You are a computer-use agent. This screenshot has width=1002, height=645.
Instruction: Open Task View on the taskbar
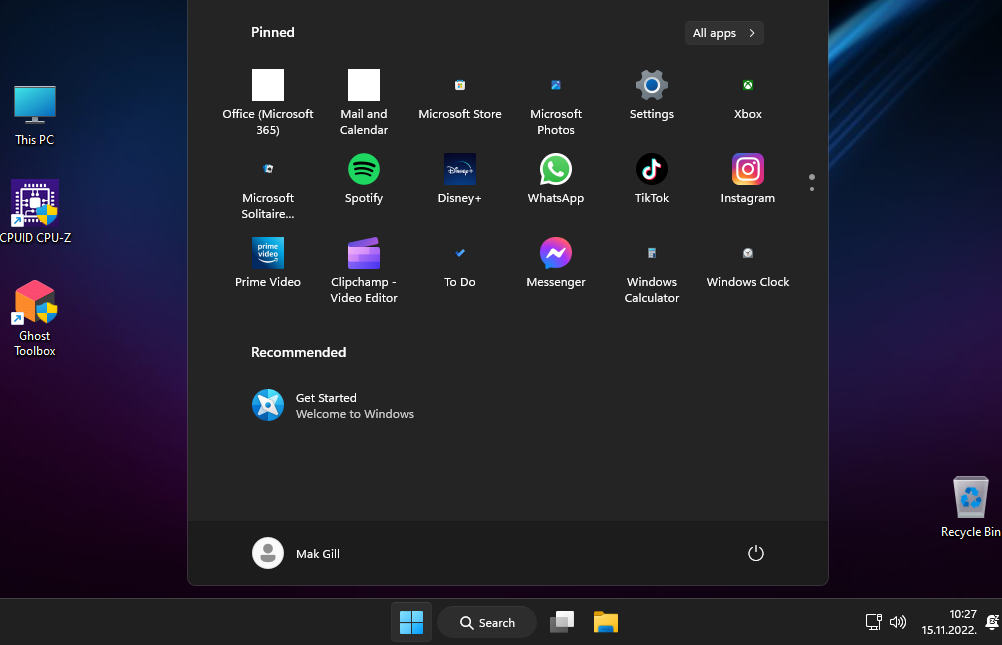coord(562,622)
